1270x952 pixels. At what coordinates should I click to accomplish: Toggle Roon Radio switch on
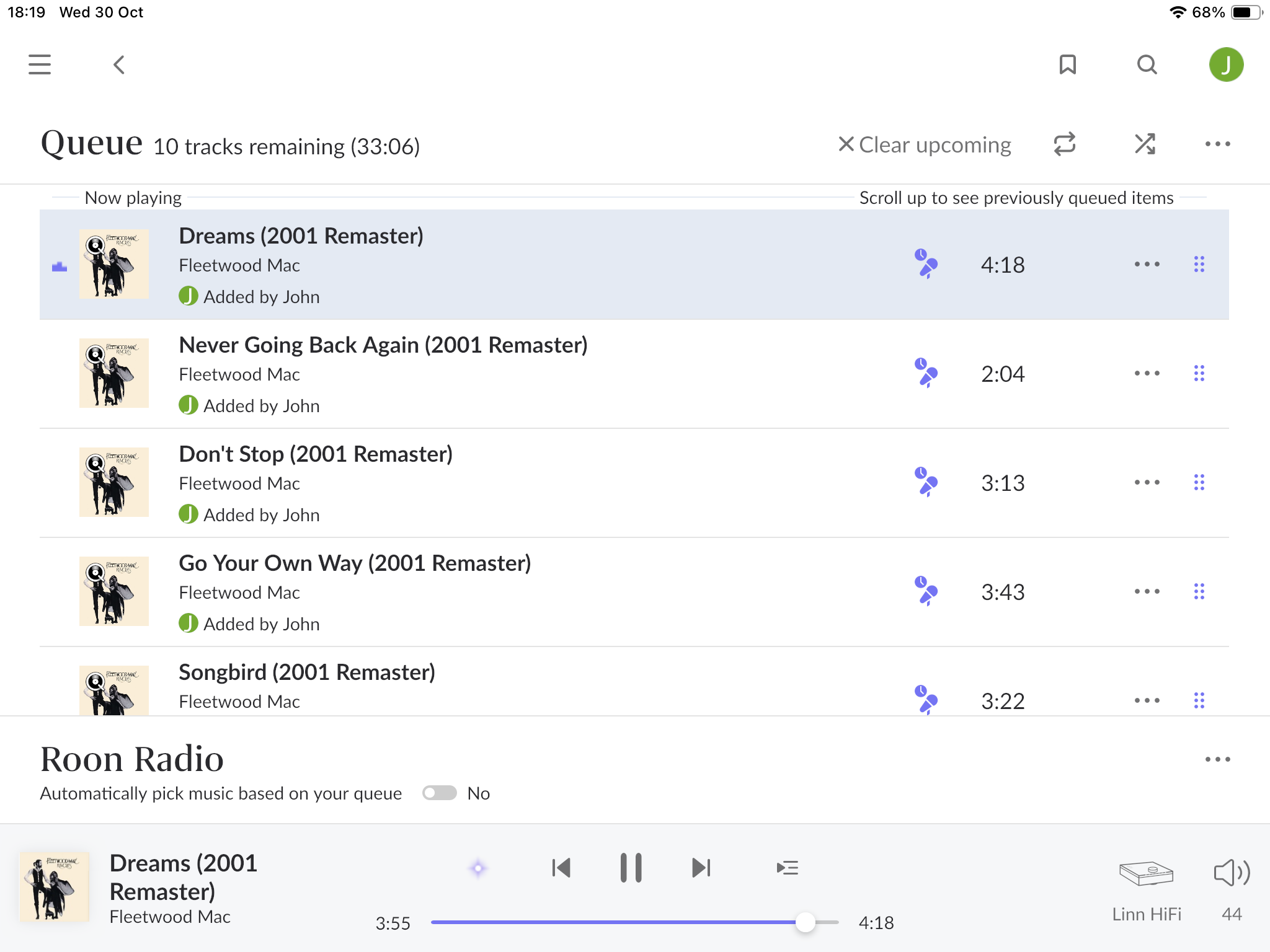440,793
